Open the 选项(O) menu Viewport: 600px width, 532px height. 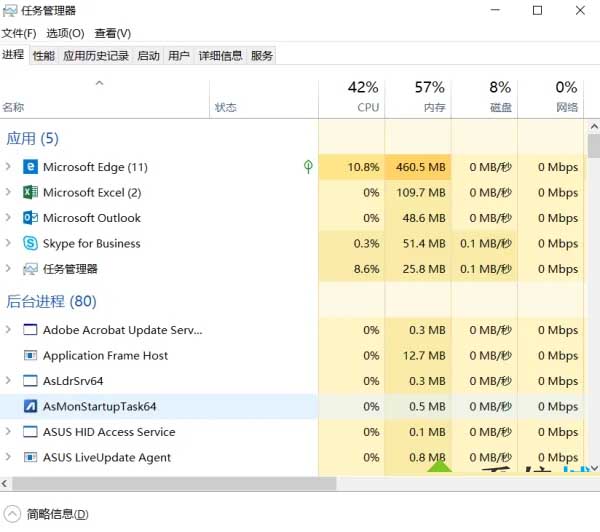point(65,34)
